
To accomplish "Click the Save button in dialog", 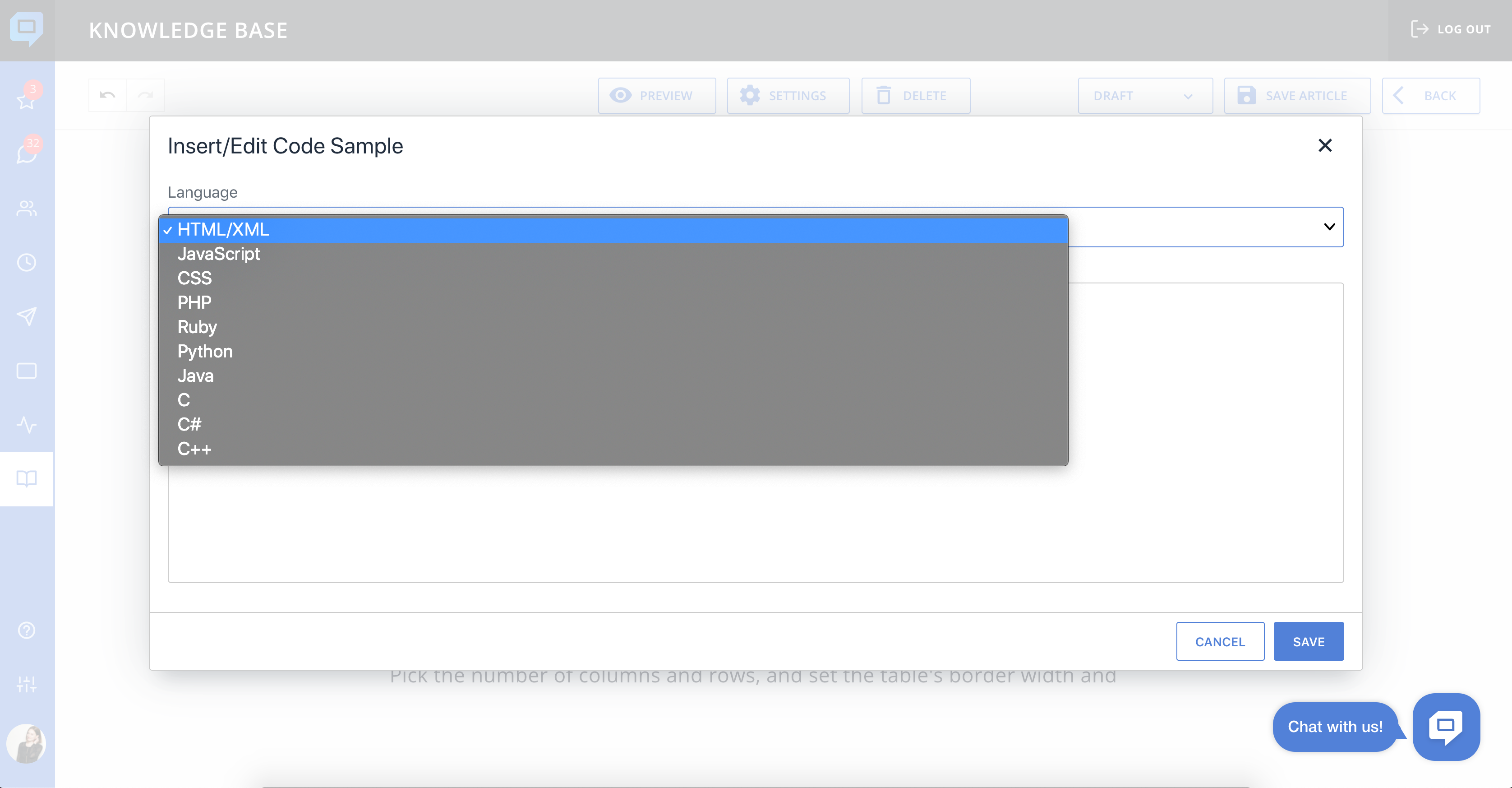I will click(x=1308, y=641).
